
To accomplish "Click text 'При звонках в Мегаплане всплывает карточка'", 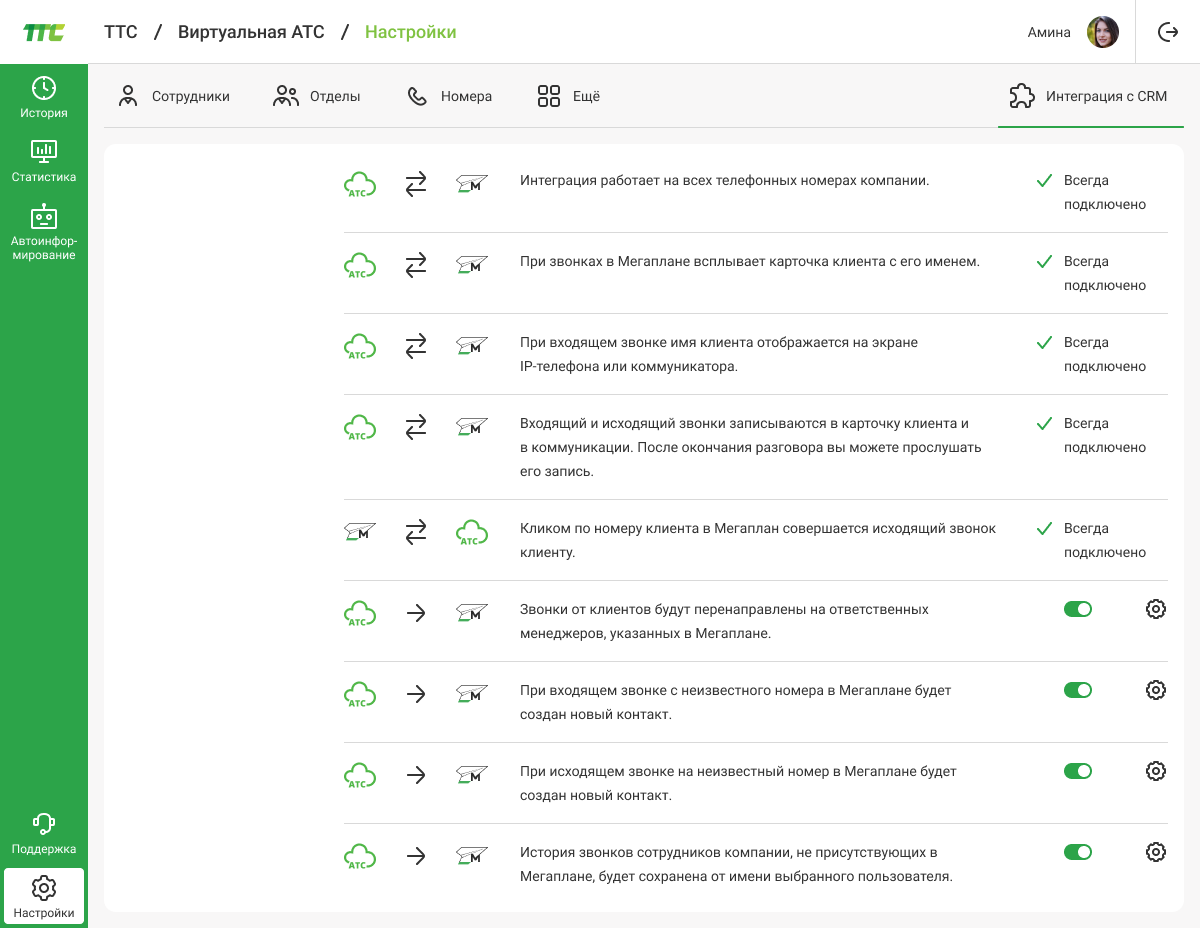I will 750,262.
